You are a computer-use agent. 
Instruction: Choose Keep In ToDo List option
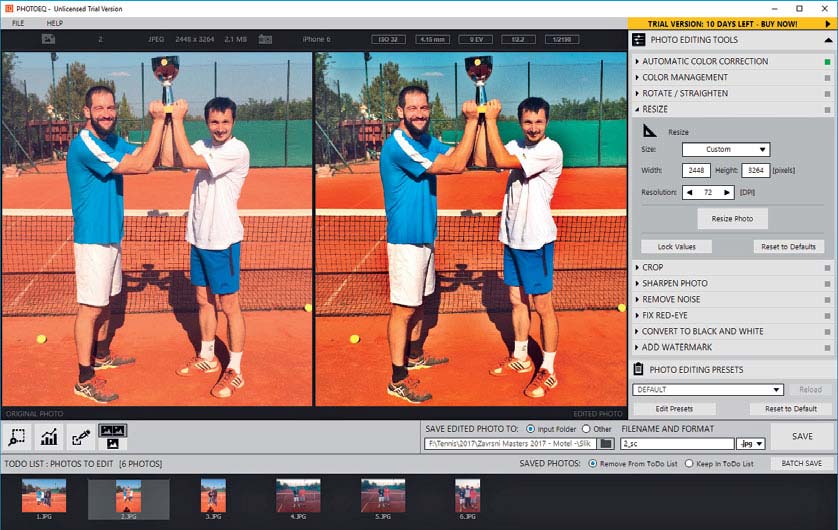pyautogui.click(x=689, y=463)
